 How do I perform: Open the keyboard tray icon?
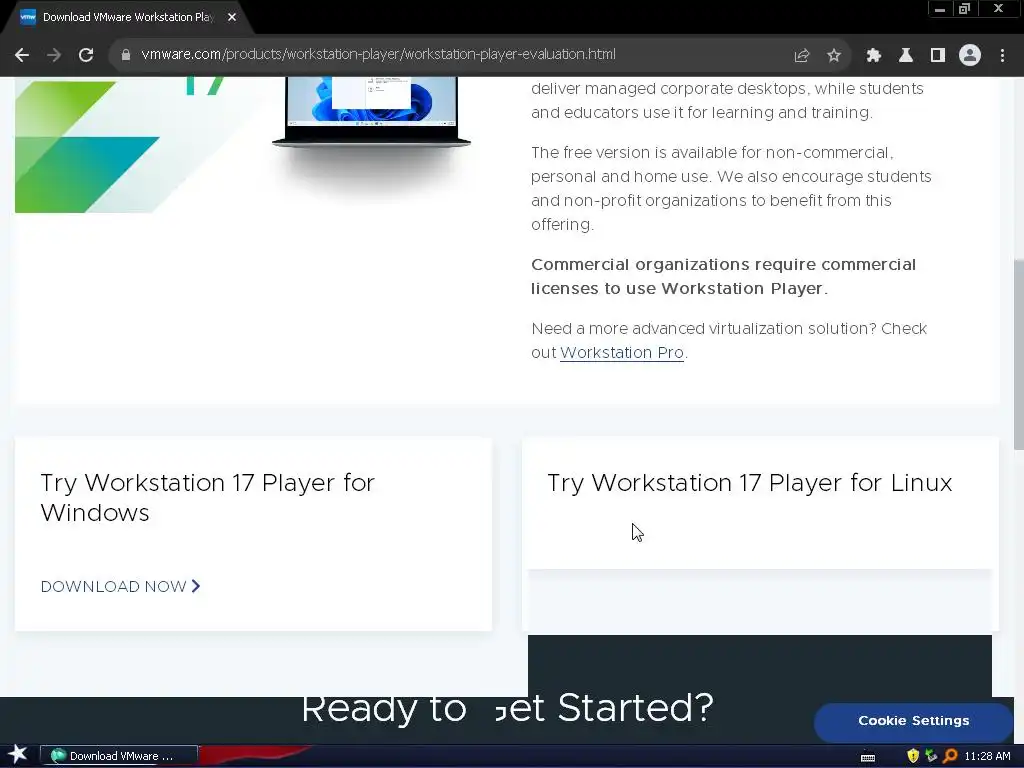coord(868,757)
